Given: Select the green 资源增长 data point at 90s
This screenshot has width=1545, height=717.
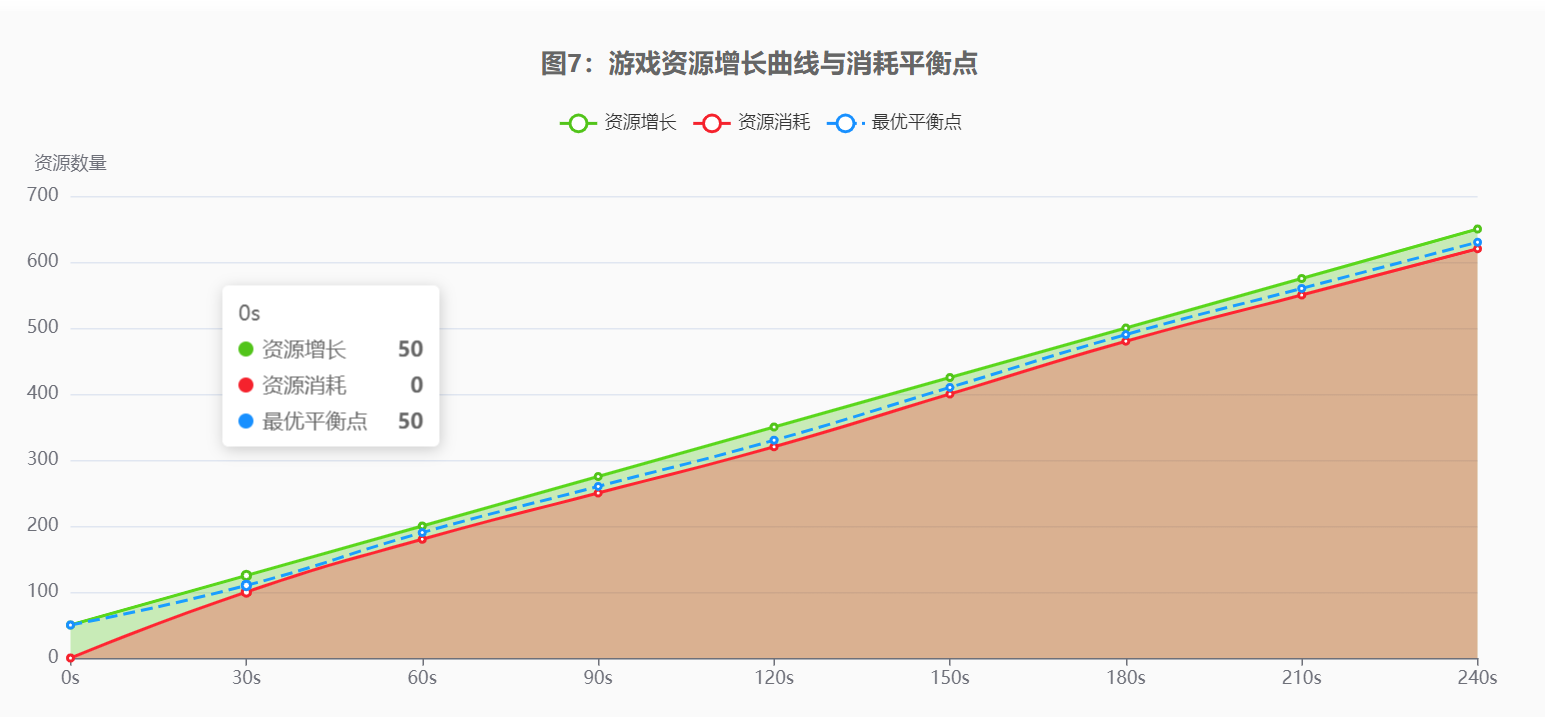Looking at the screenshot, I should tap(598, 477).
